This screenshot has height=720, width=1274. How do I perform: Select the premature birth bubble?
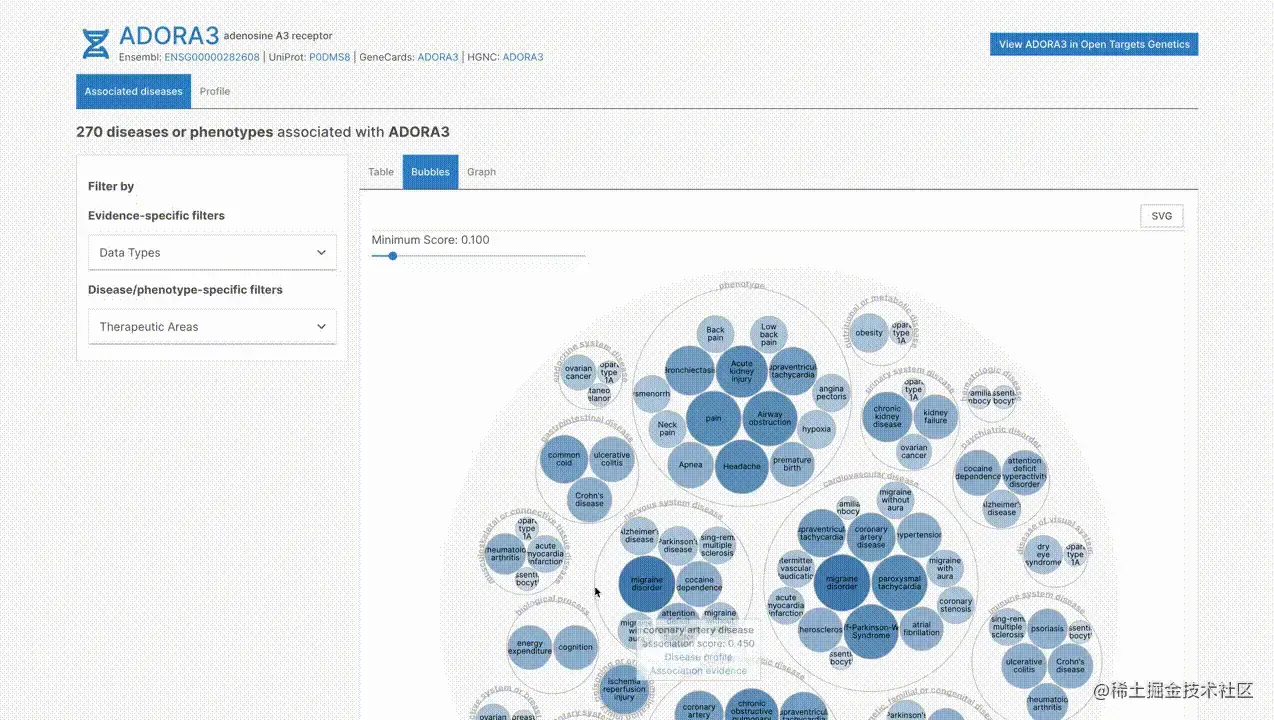(x=792, y=465)
